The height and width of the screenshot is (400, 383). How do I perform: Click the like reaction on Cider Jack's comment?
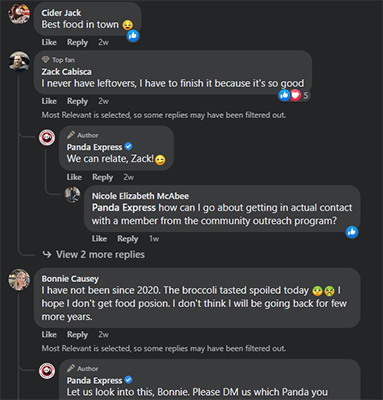pyautogui.click(x=133, y=36)
